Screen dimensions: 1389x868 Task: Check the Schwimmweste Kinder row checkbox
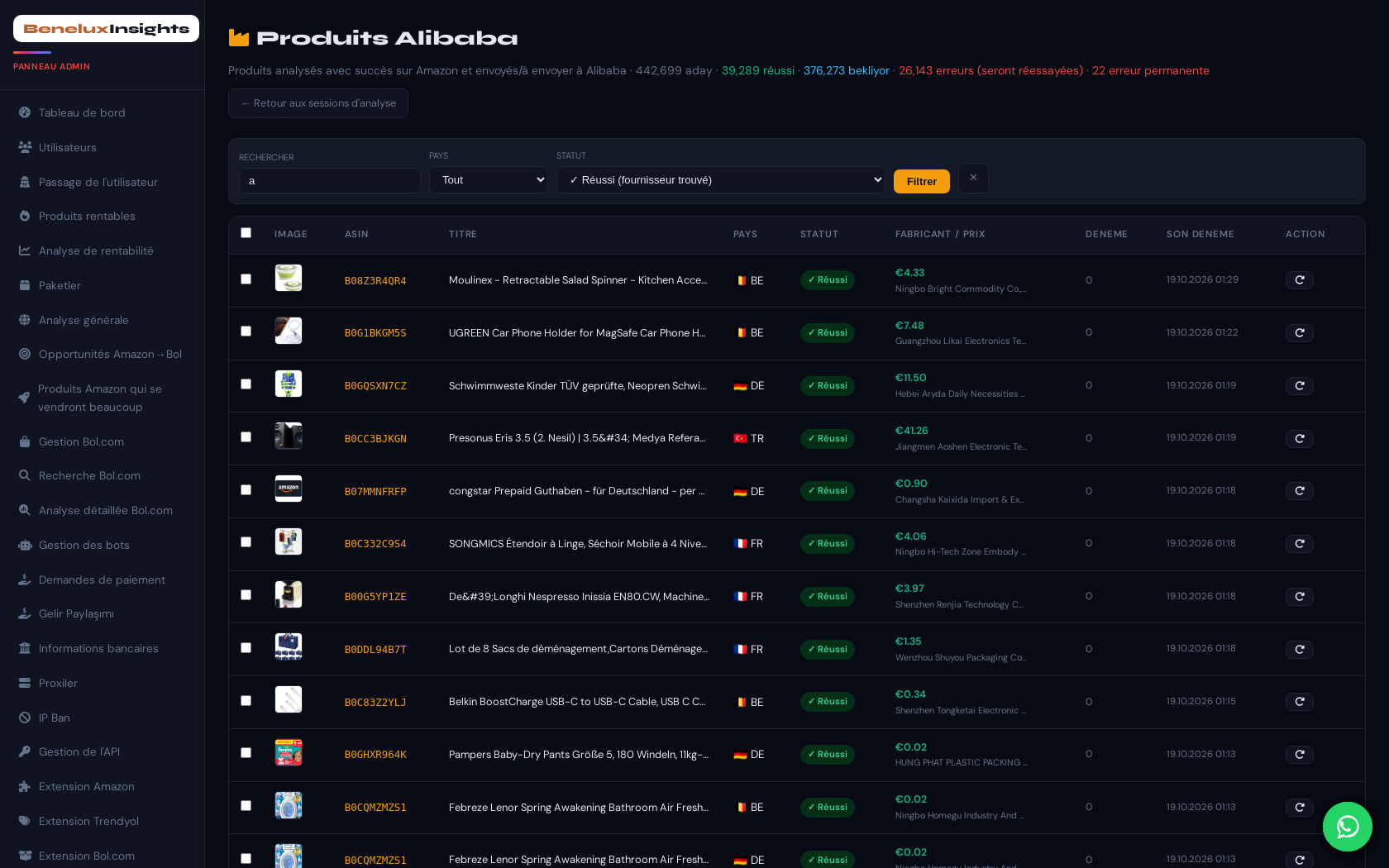point(246,384)
